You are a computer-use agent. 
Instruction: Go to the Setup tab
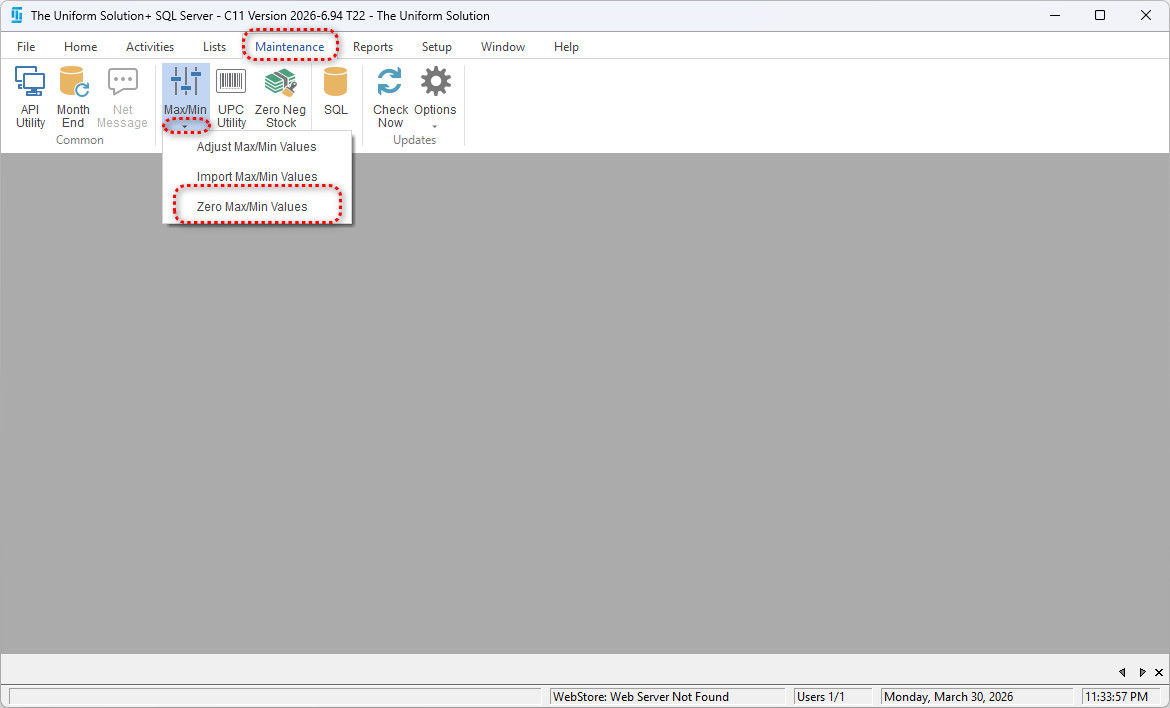coord(436,47)
